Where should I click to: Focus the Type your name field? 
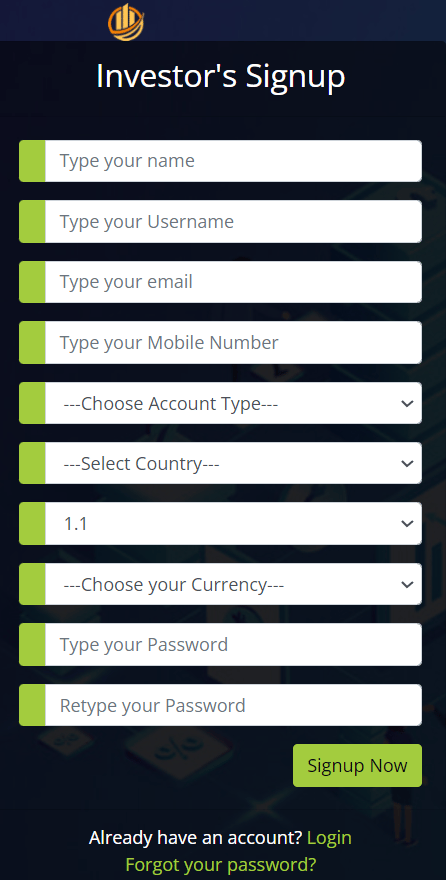pos(233,161)
